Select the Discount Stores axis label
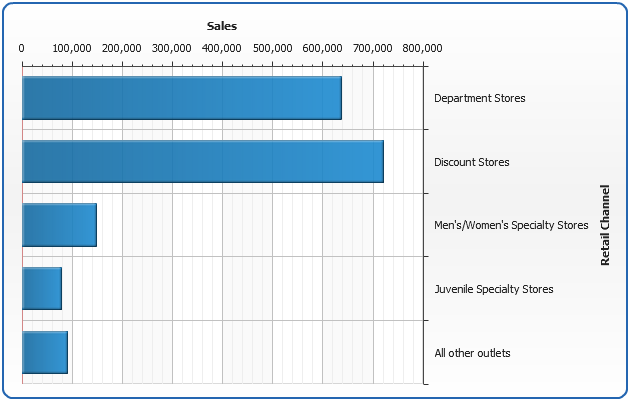 [472, 162]
